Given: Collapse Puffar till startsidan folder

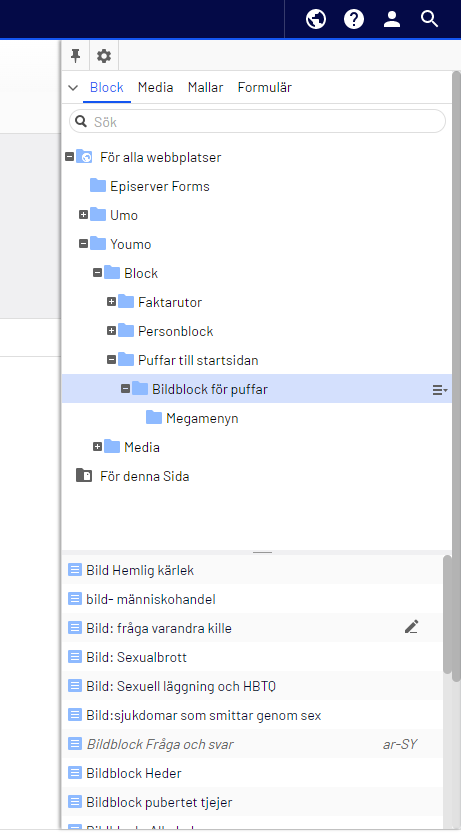Looking at the screenshot, I should [x=111, y=360].
